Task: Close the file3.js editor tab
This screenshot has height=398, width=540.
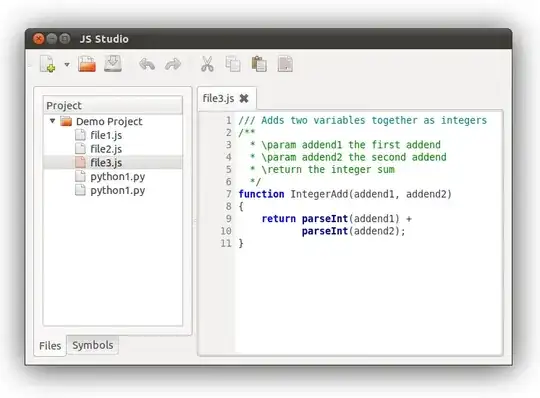Action: click(244, 98)
